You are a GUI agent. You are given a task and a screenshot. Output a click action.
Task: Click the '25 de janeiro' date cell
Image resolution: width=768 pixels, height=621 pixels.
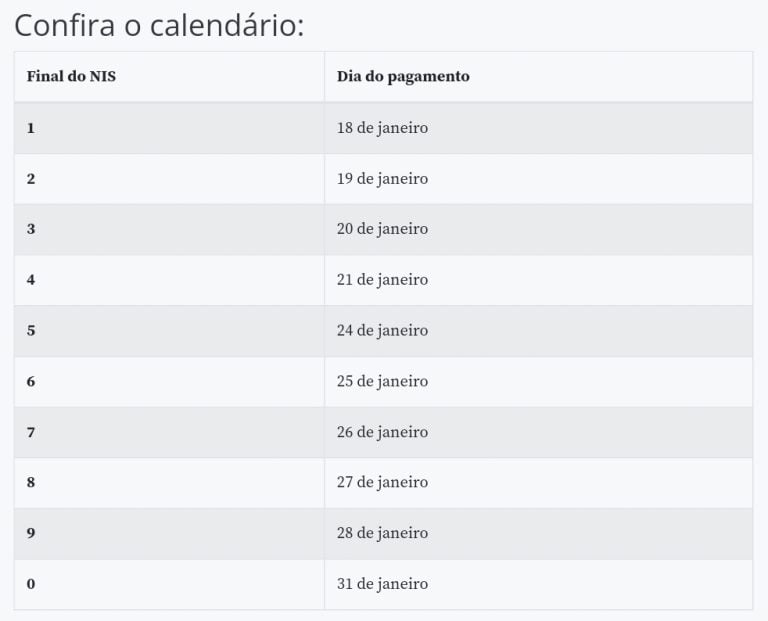click(x=538, y=382)
